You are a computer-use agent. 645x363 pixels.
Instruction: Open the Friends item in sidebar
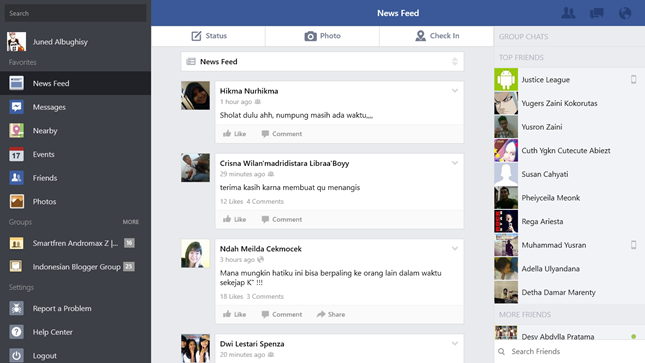[x=75, y=178]
